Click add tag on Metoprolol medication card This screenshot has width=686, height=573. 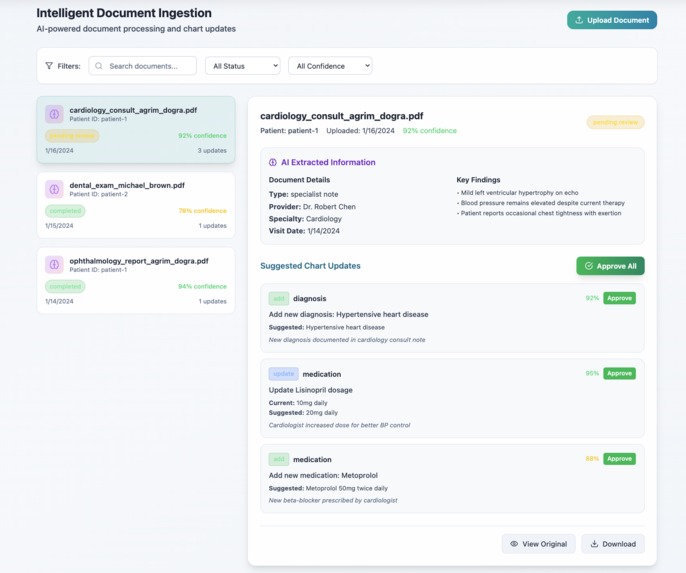tap(279, 459)
